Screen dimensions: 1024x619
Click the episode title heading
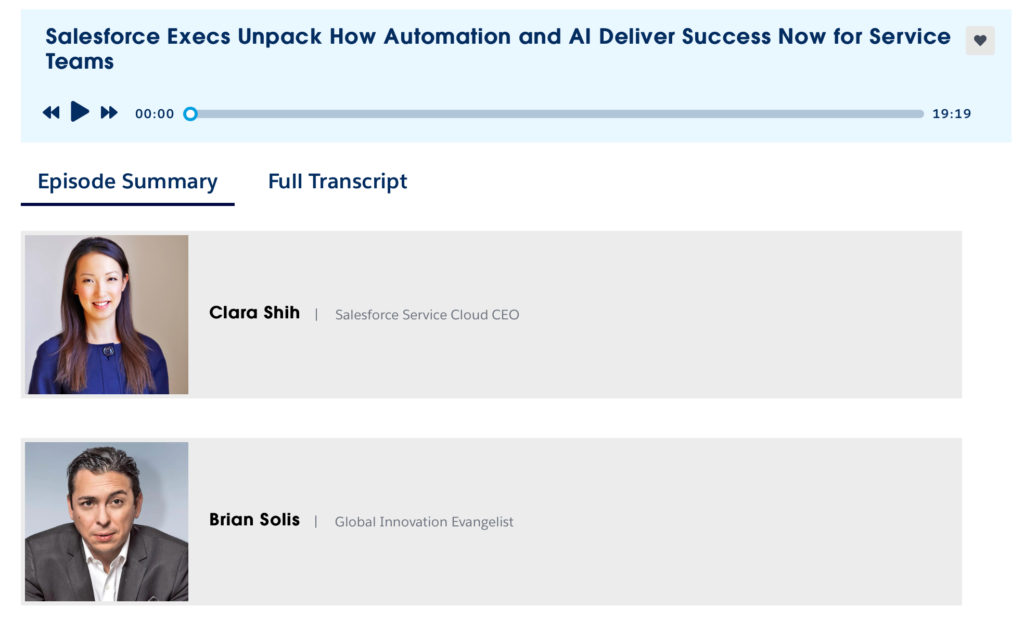(498, 49)
